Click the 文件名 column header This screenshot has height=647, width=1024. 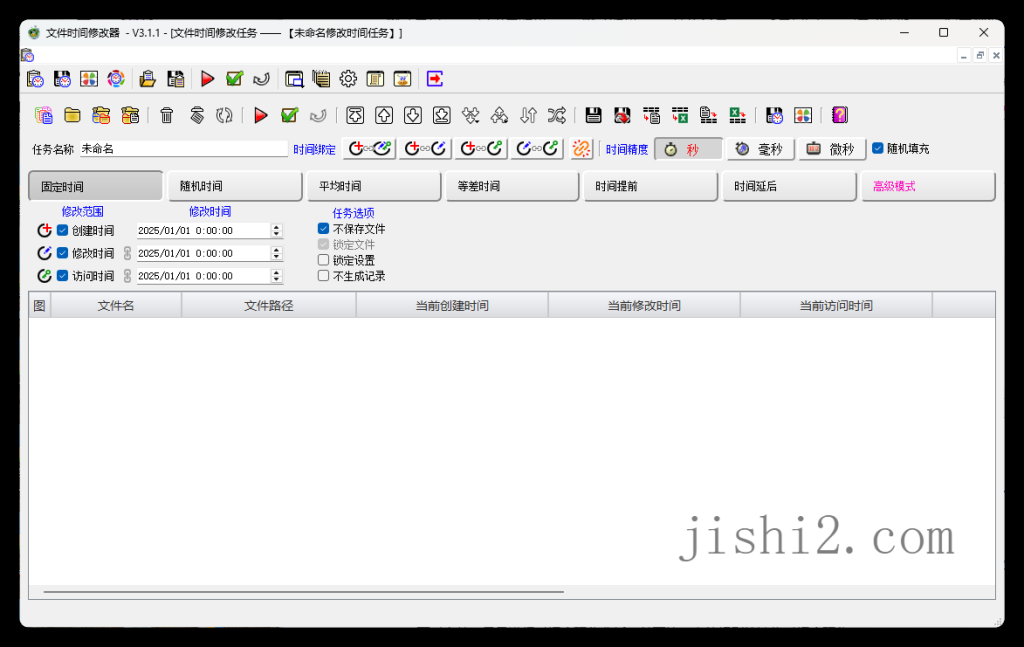116,306
